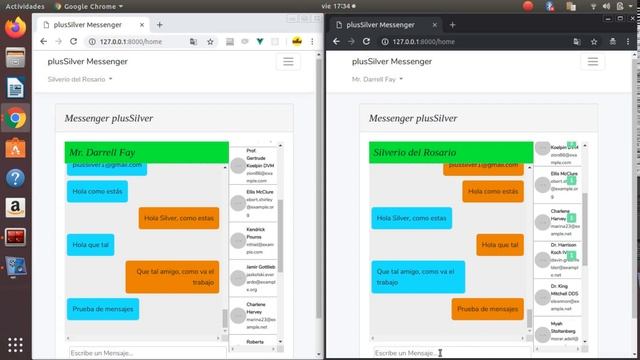Open new tab in right window

(452, 25)
